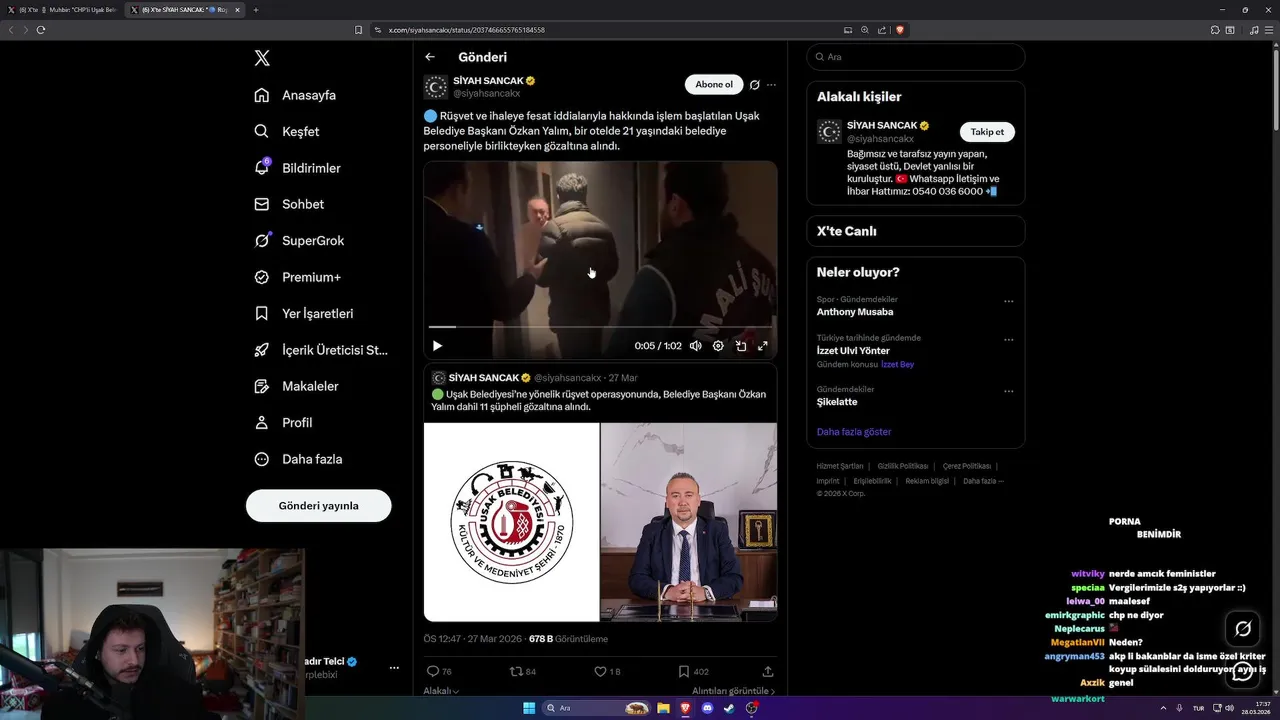Screen dimensions: 1280x720
Task: Open Makaleler articles
Action: point(296,386)
